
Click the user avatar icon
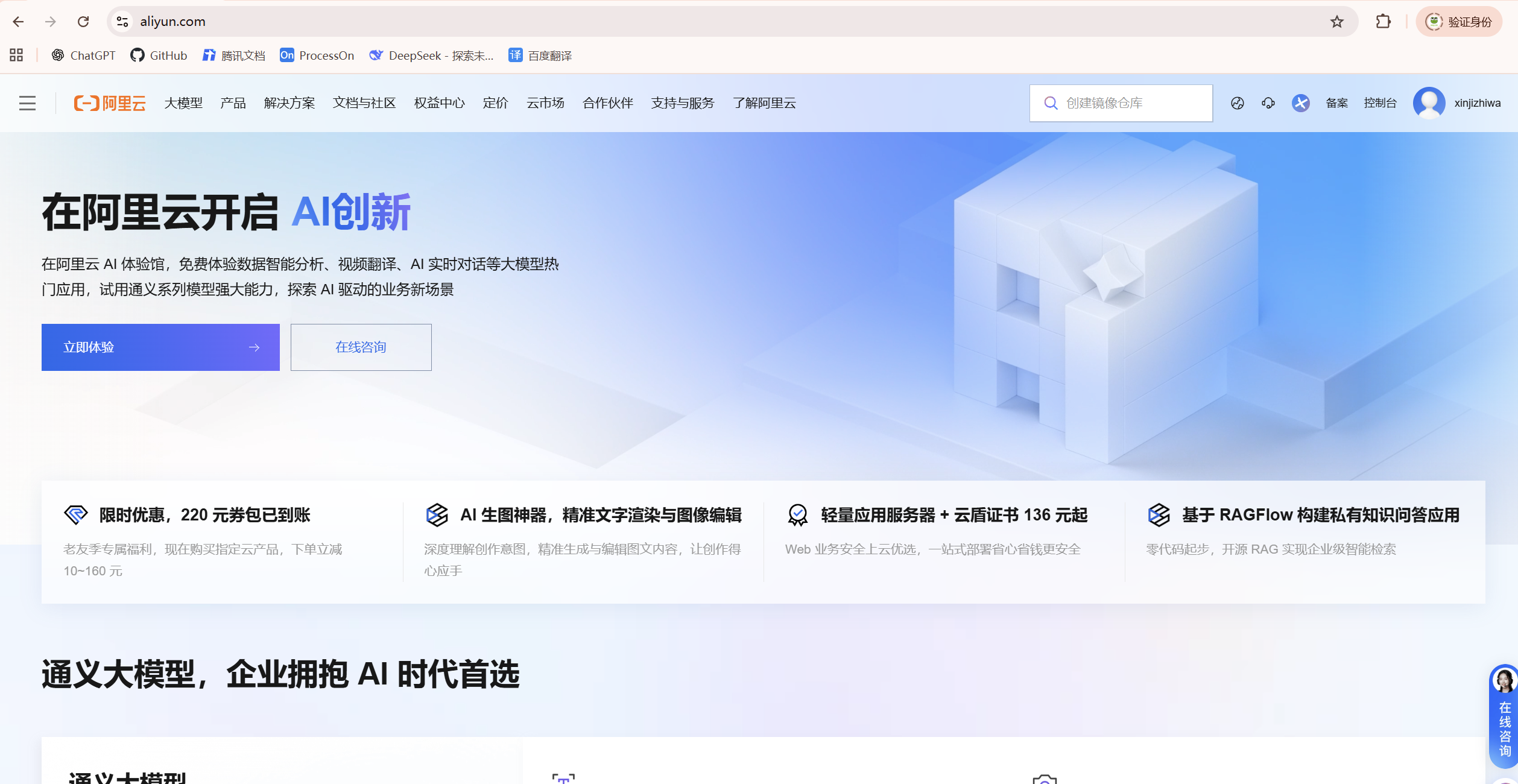pos(1429,103)
